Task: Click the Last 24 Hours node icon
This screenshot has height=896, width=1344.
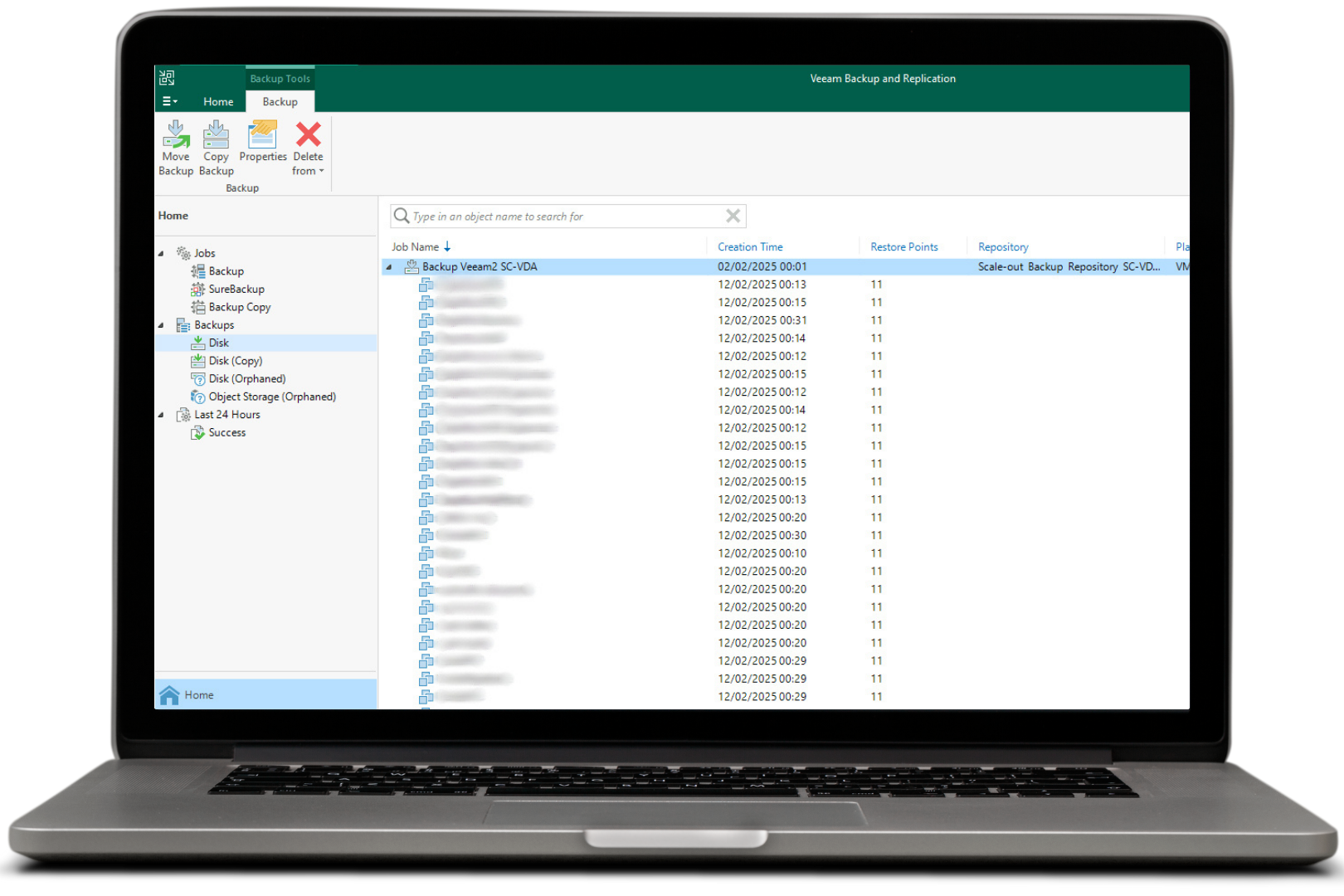Action: pyautogui.click(x=183, y=415)
